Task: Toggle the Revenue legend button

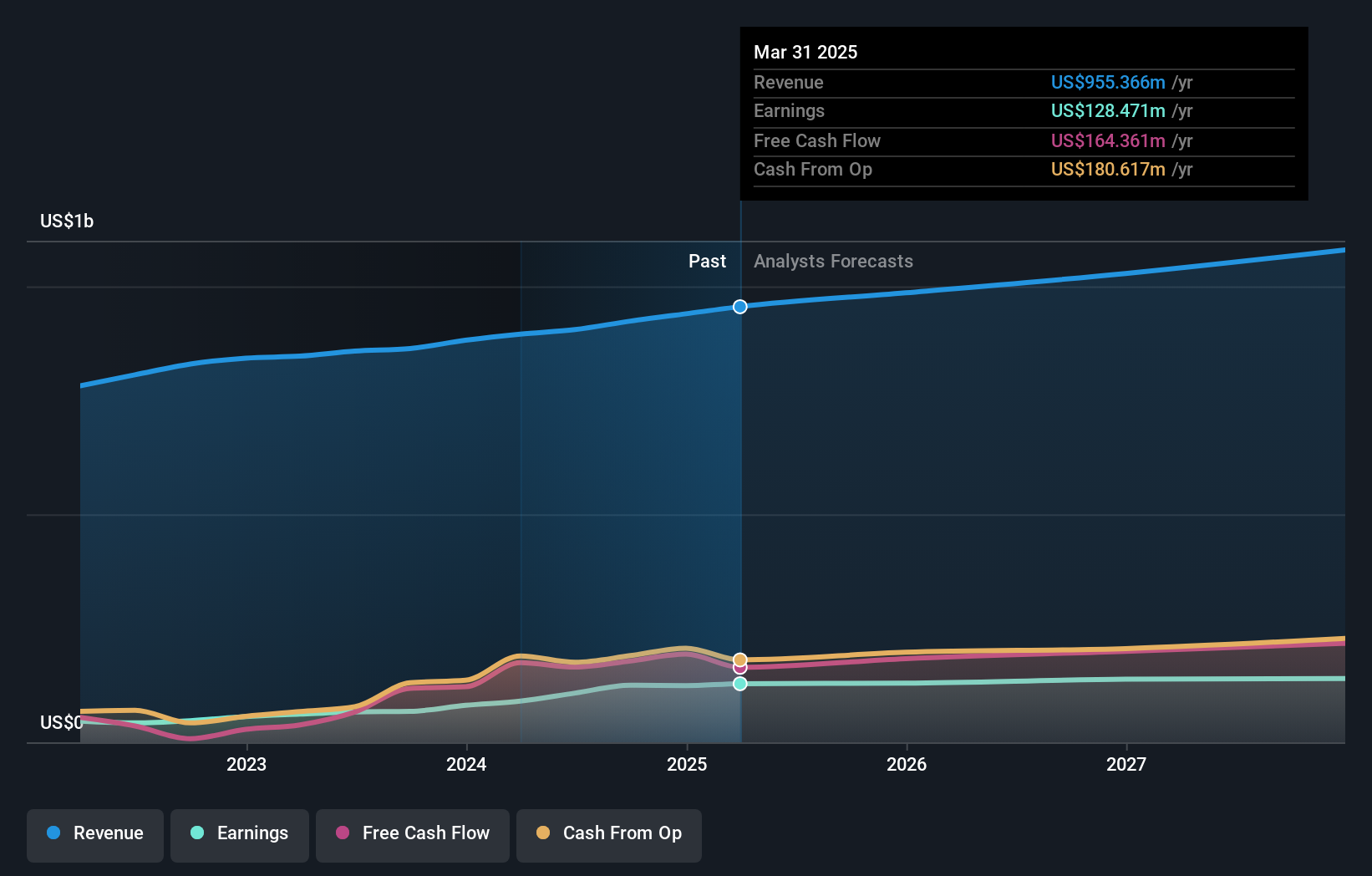Action: (x=95, y=835)
